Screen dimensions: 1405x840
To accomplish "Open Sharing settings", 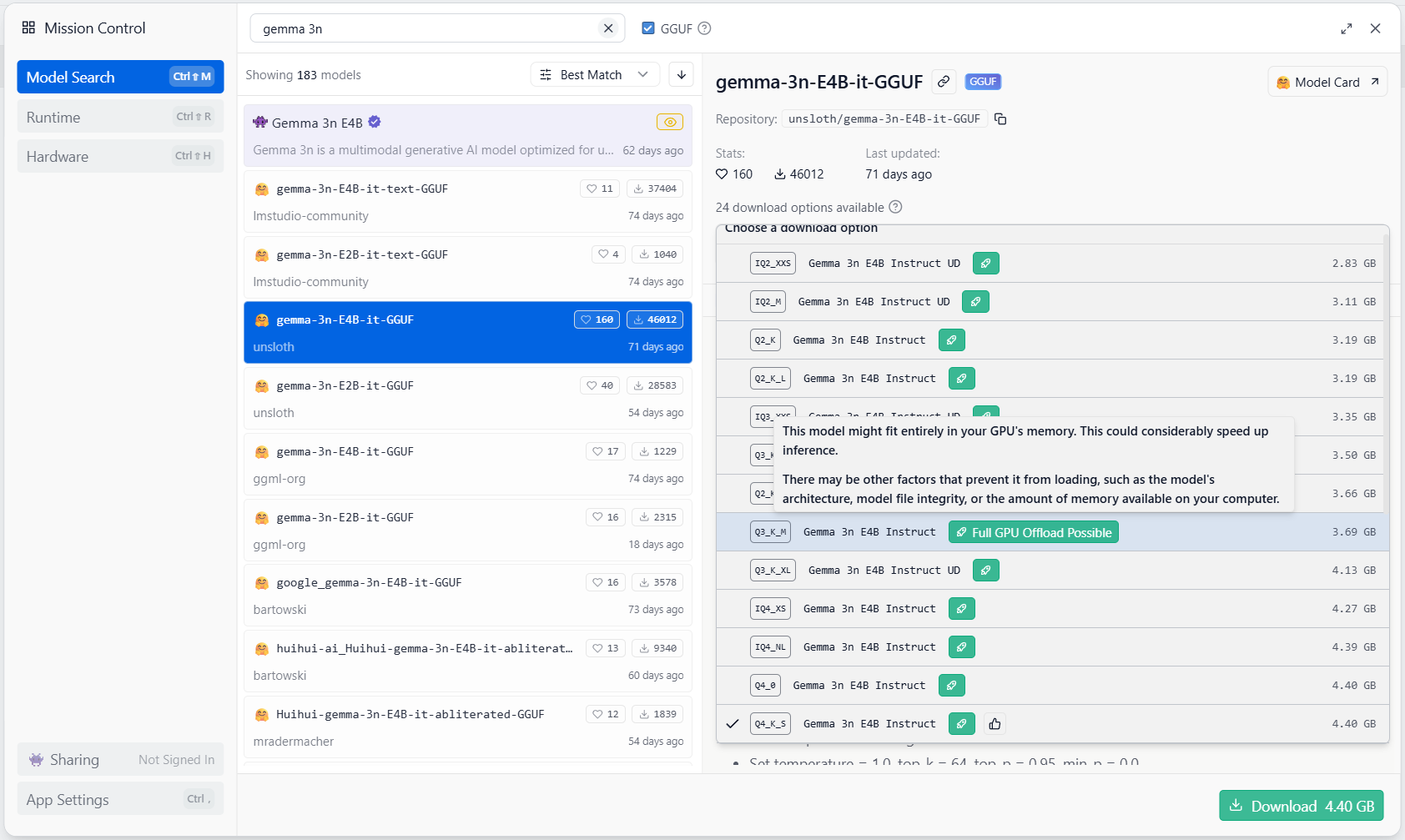I will click(120, 760).
